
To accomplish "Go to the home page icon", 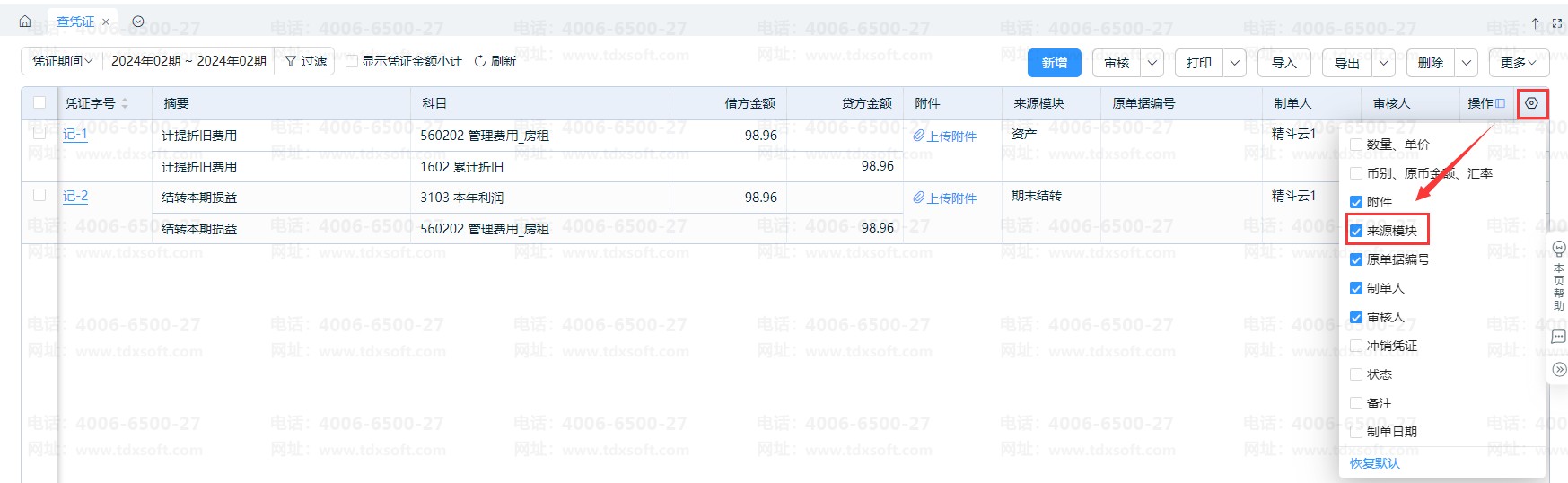I will tap(25, 22).
